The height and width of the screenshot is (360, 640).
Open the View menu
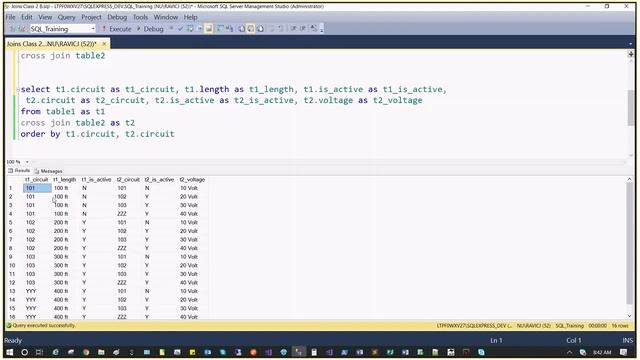(x=45, y=17)
